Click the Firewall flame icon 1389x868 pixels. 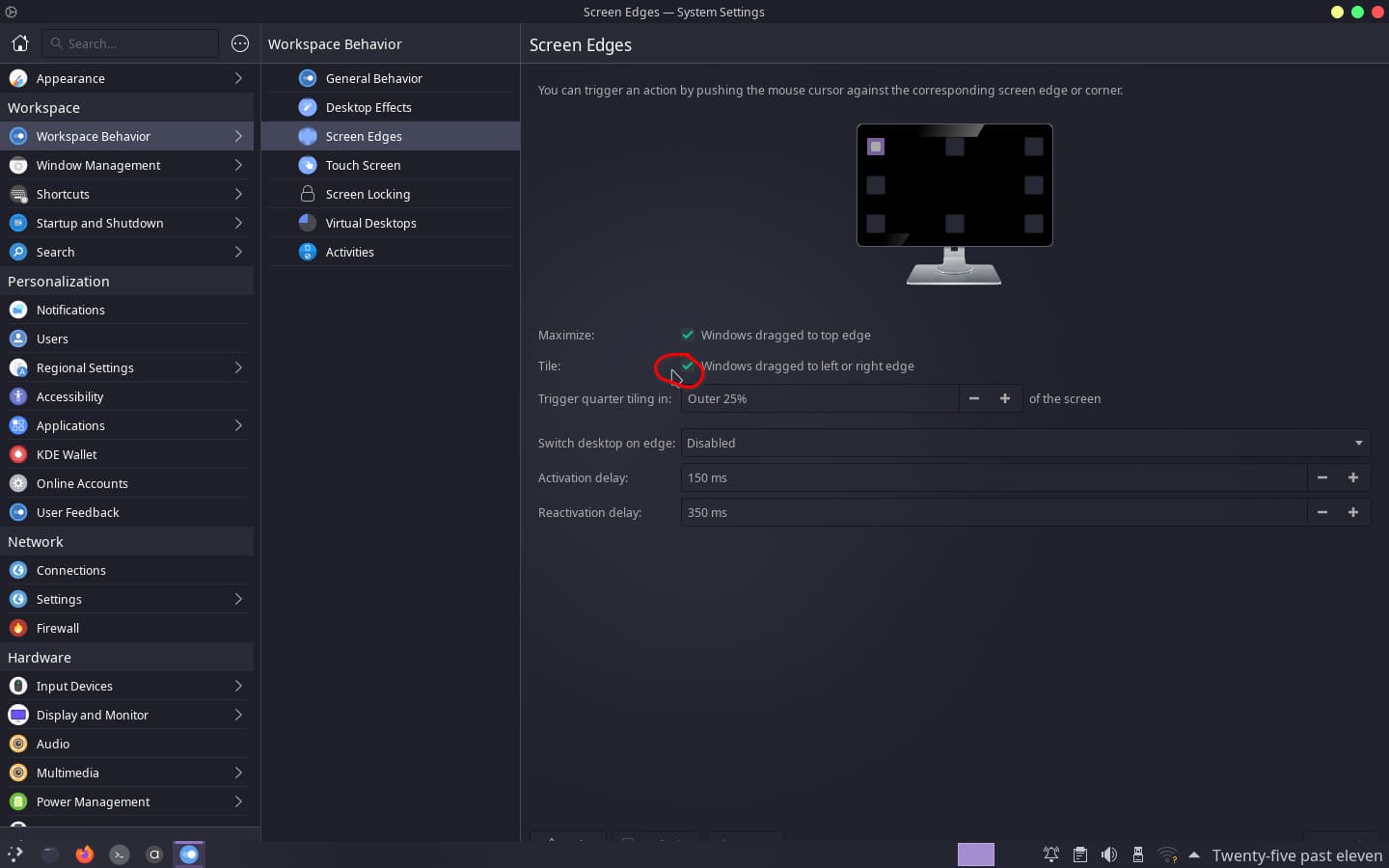[18, 628]
